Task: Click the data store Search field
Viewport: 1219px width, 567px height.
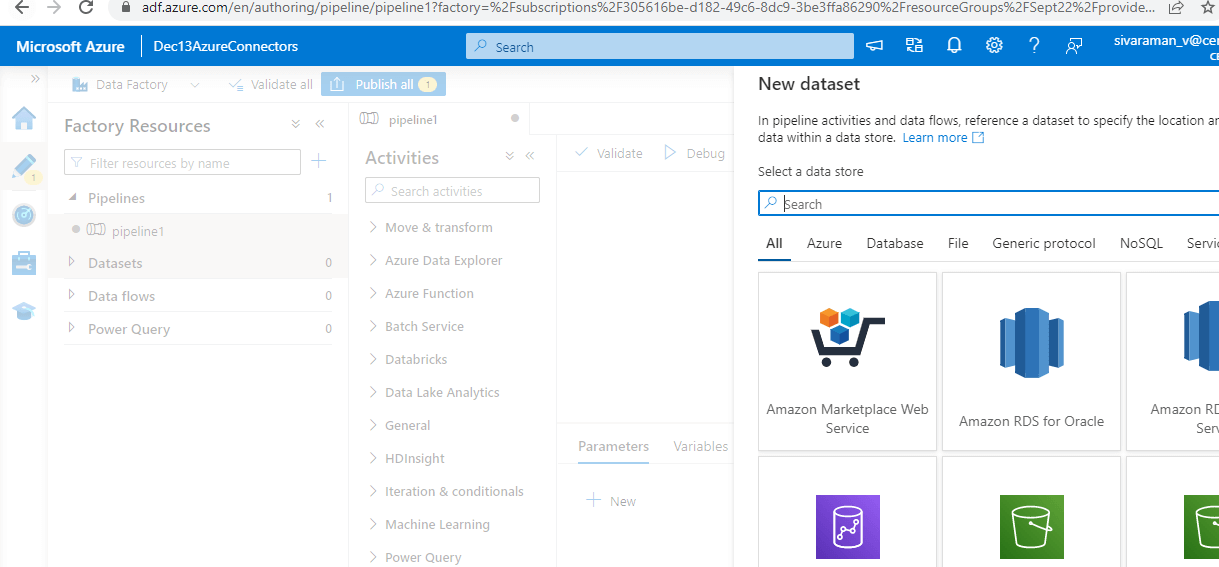Action: coord(988,203)
